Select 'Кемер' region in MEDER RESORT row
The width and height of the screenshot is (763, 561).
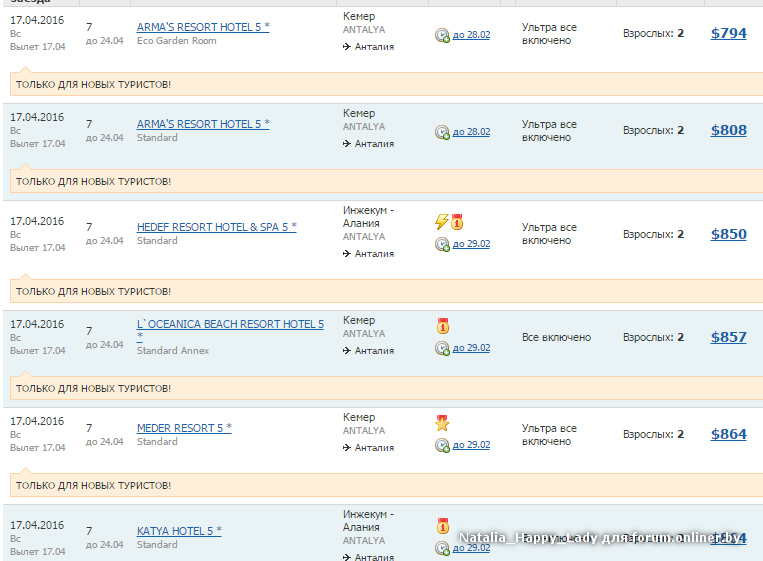[x=359, y=417]
